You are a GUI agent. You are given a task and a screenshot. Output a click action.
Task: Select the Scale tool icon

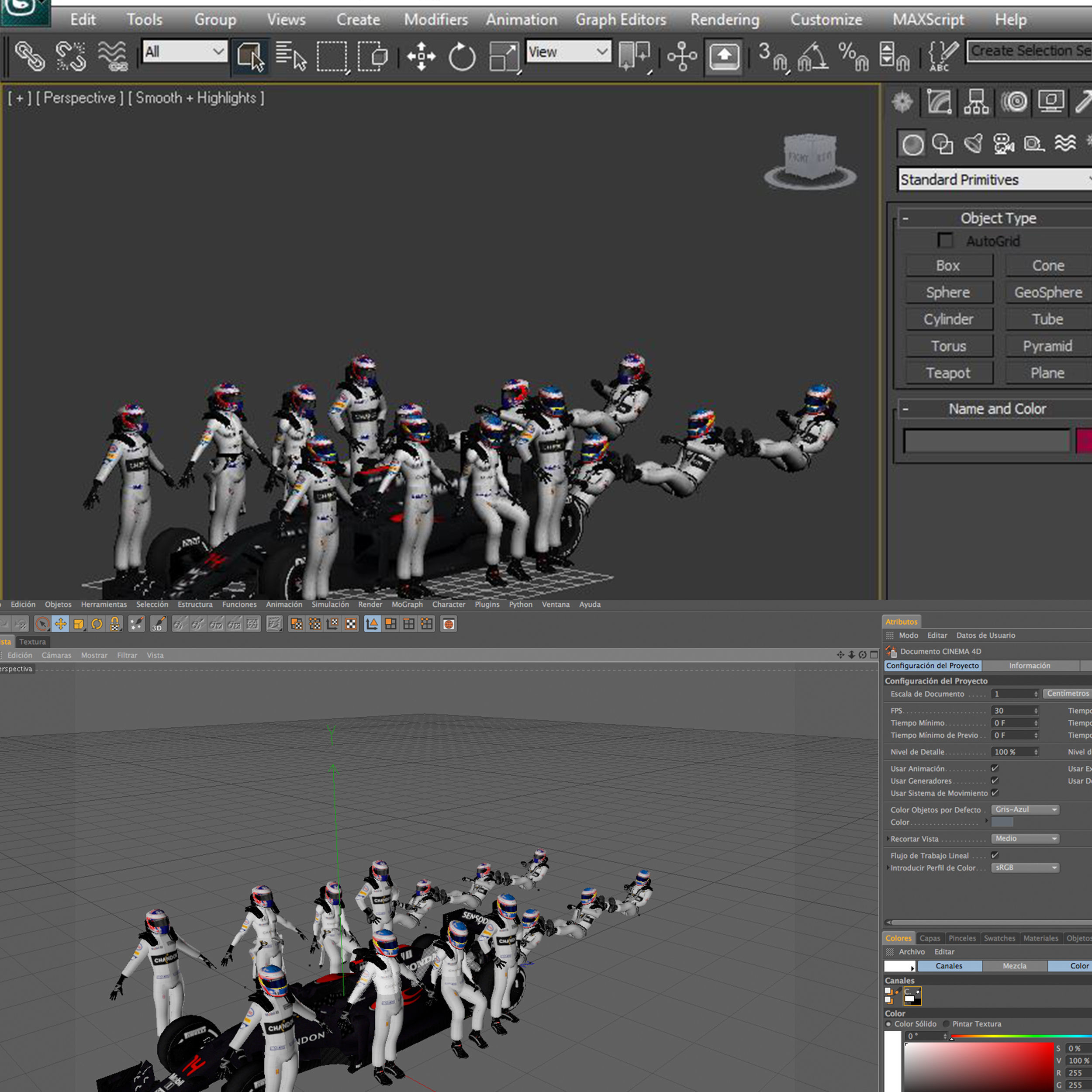(503, 56)
